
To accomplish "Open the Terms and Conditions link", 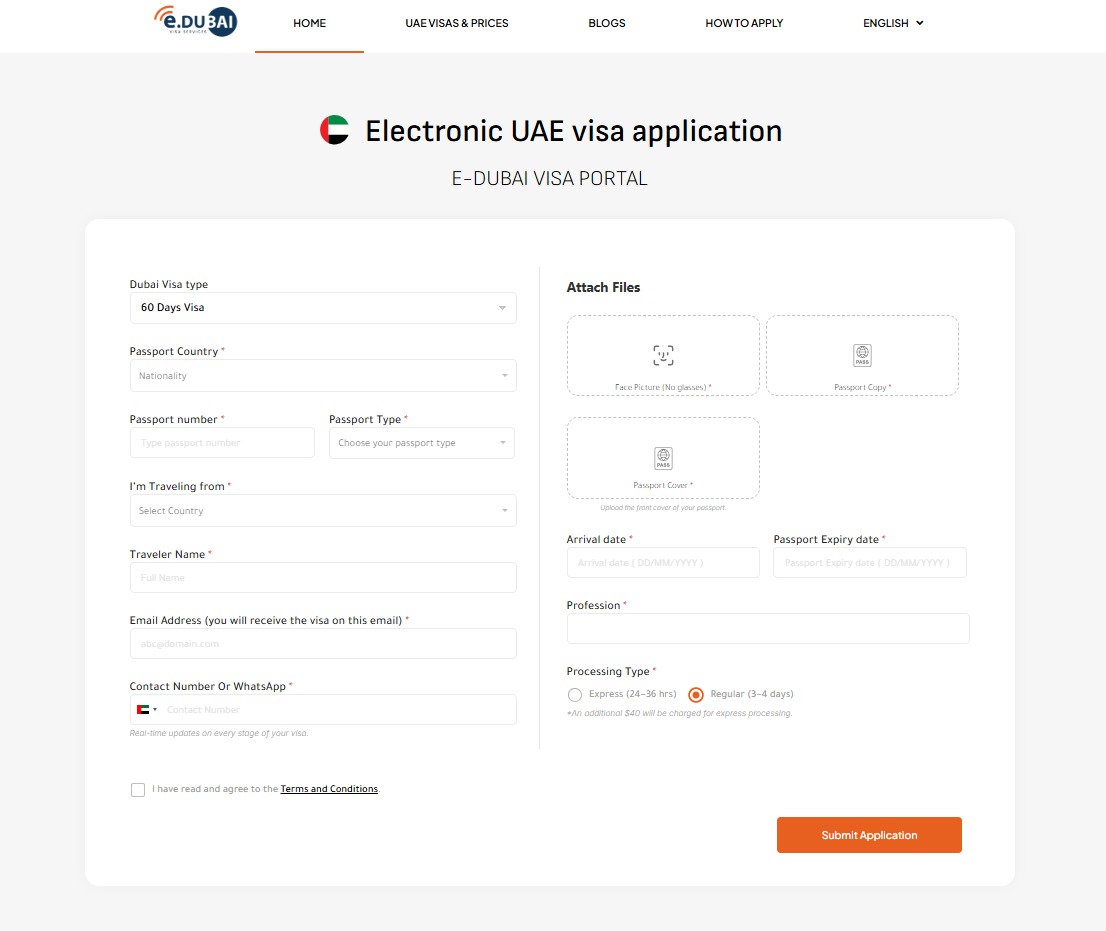I will click(329, 789).
